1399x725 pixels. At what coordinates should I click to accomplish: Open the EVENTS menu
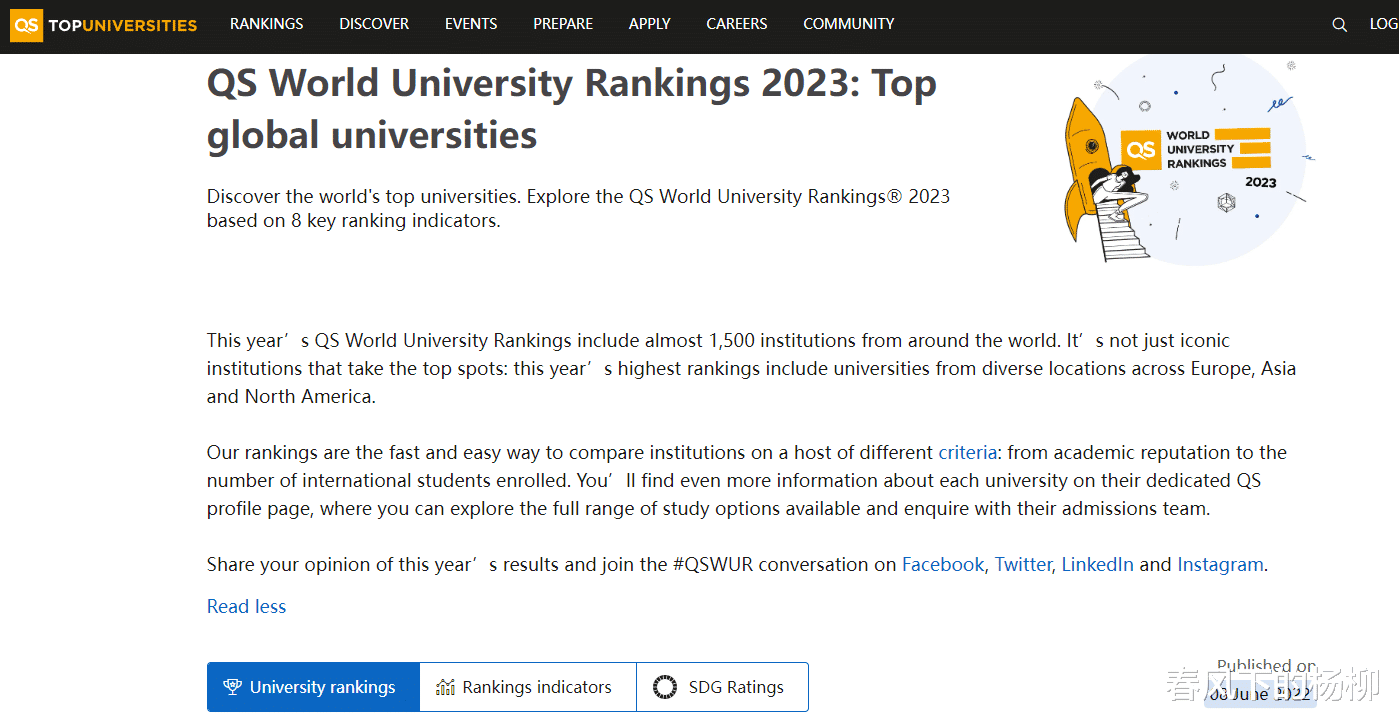[471, 24]
